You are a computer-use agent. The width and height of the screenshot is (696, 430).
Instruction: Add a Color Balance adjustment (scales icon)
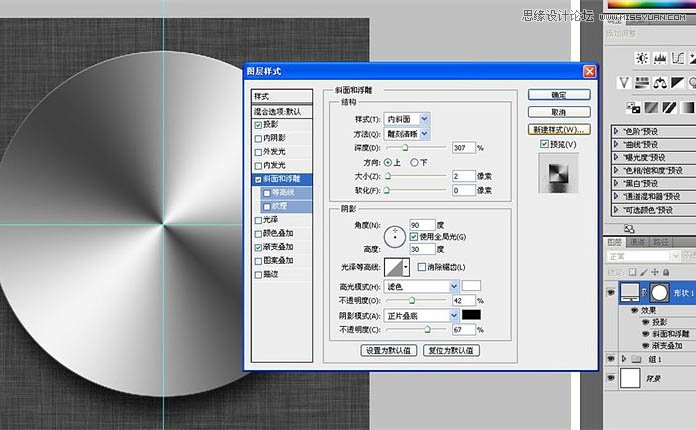click(x=660, y=83)
